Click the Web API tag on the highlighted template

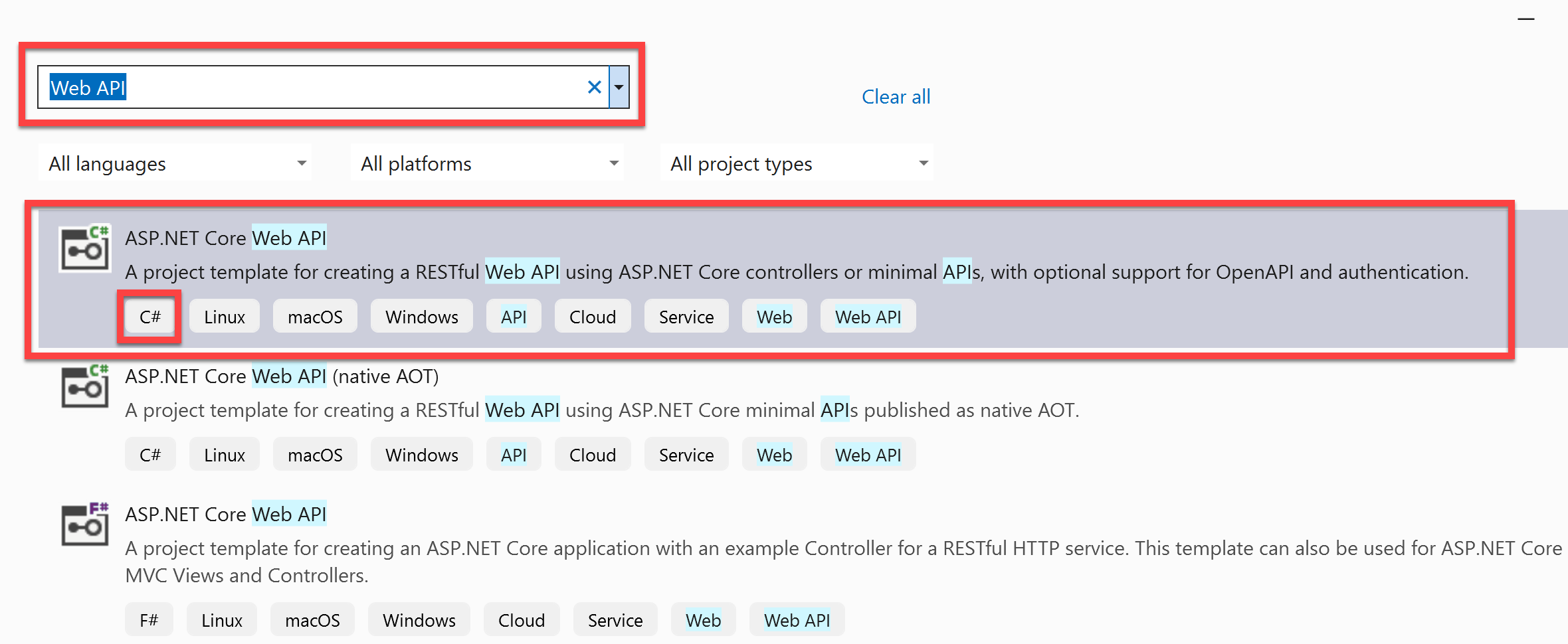click(x=868, y=316)
